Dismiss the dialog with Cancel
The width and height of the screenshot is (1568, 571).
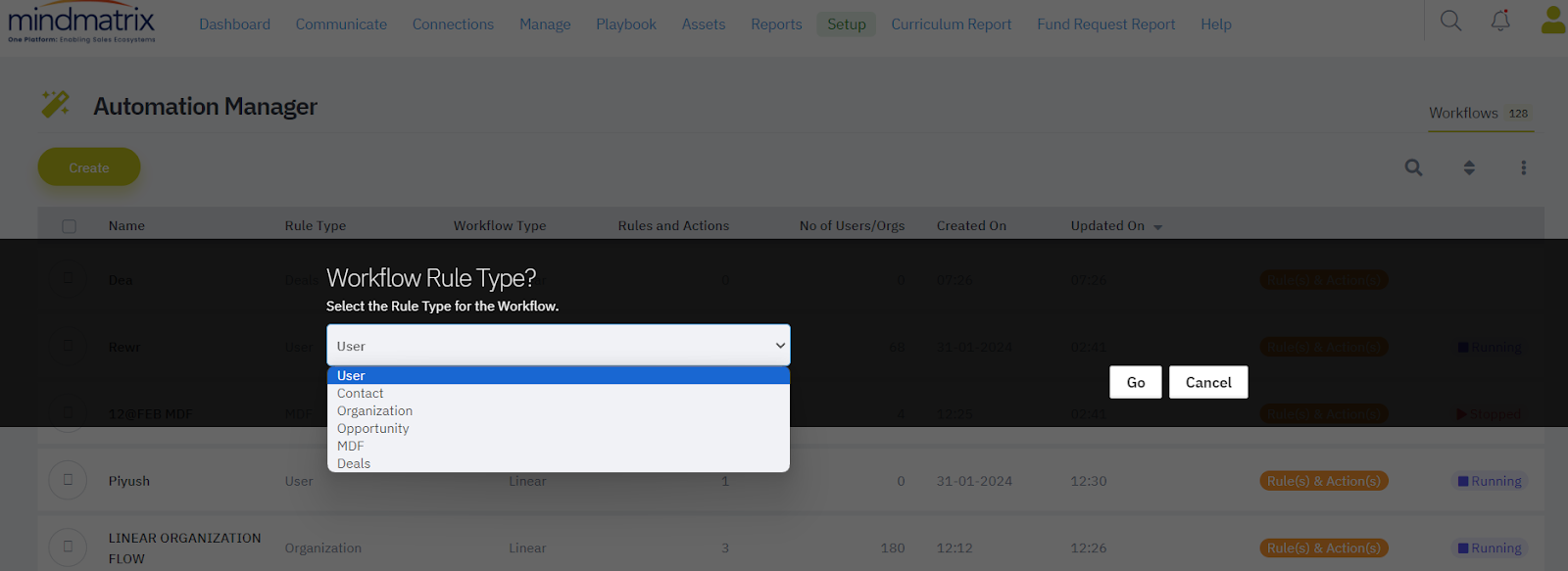pyautogui.click(x=1208, y=382)
